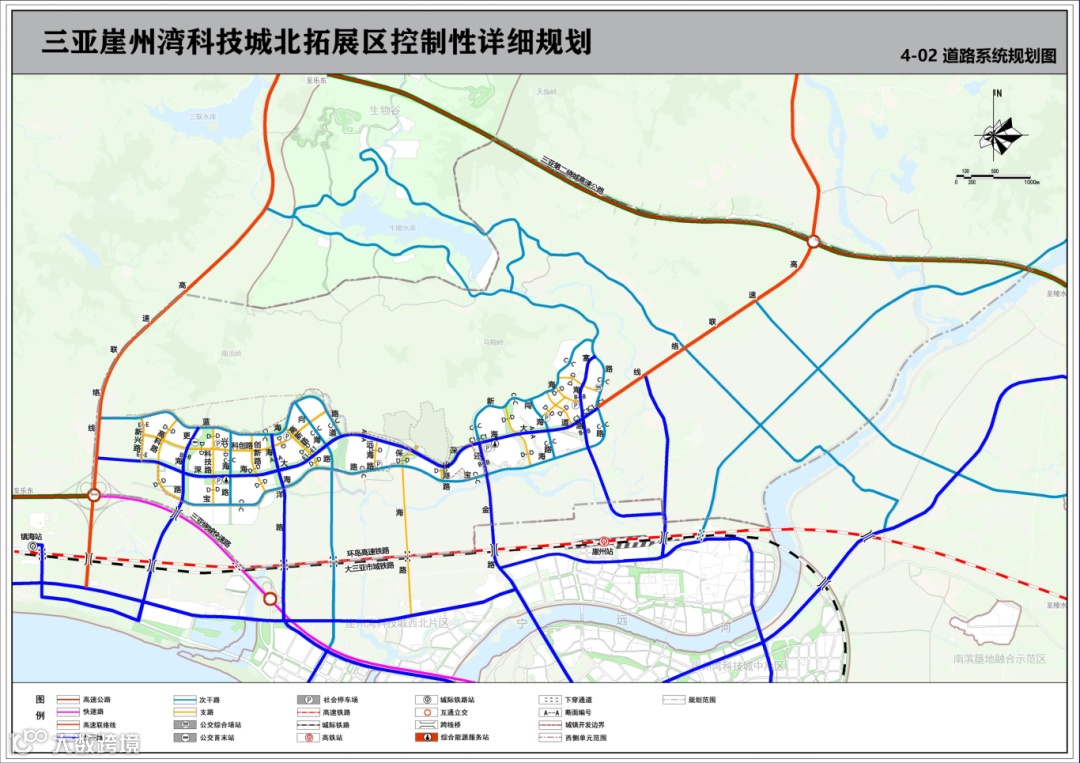Click the 崖州站 station icon on the map
The image size is (1080, 763).
[603, 542]
